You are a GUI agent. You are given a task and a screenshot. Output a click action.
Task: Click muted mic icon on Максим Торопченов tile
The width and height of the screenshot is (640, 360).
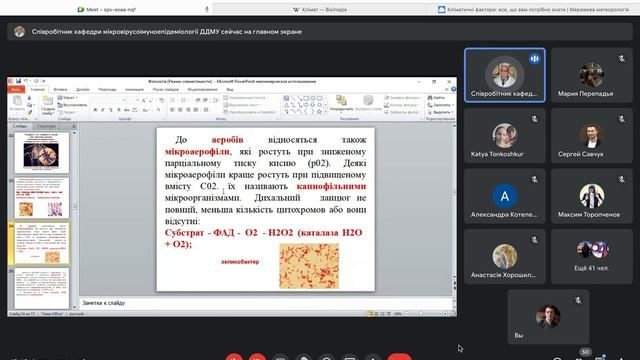pos(622,180)
